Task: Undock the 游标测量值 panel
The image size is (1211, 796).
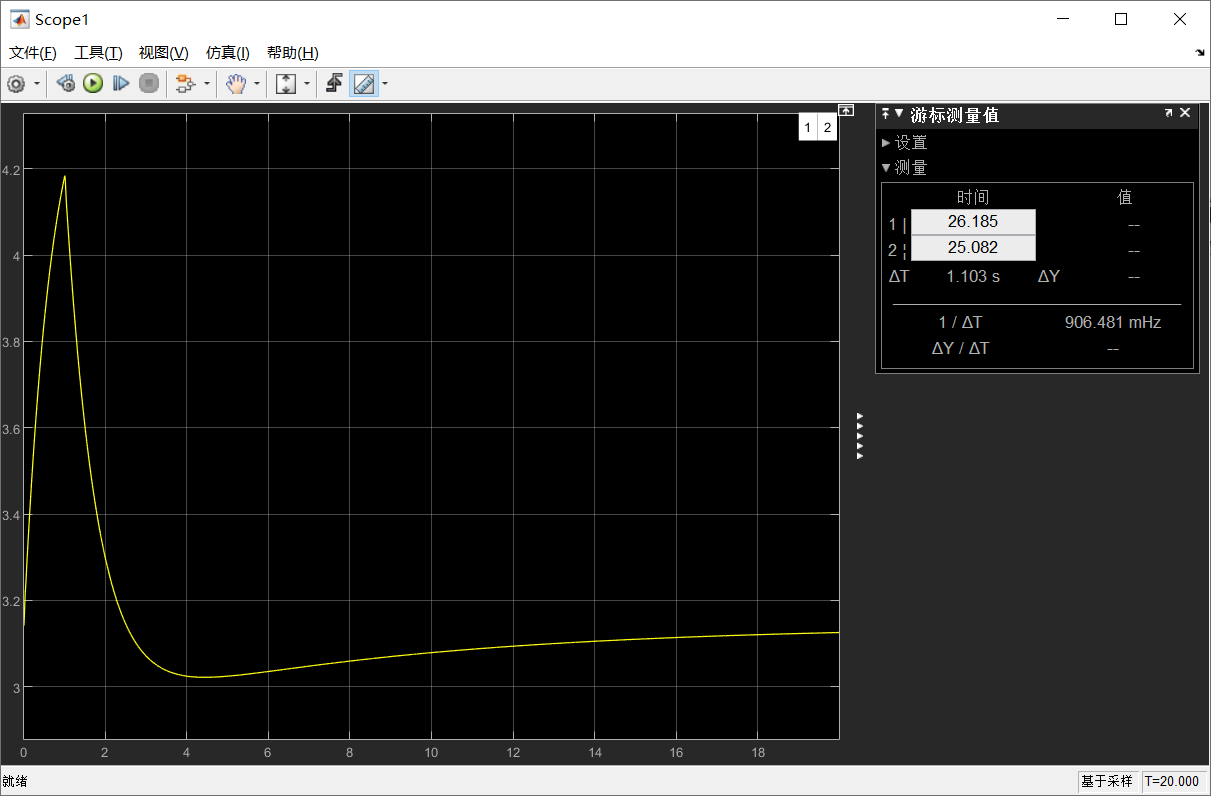Action: click(x=1168, y=113)
